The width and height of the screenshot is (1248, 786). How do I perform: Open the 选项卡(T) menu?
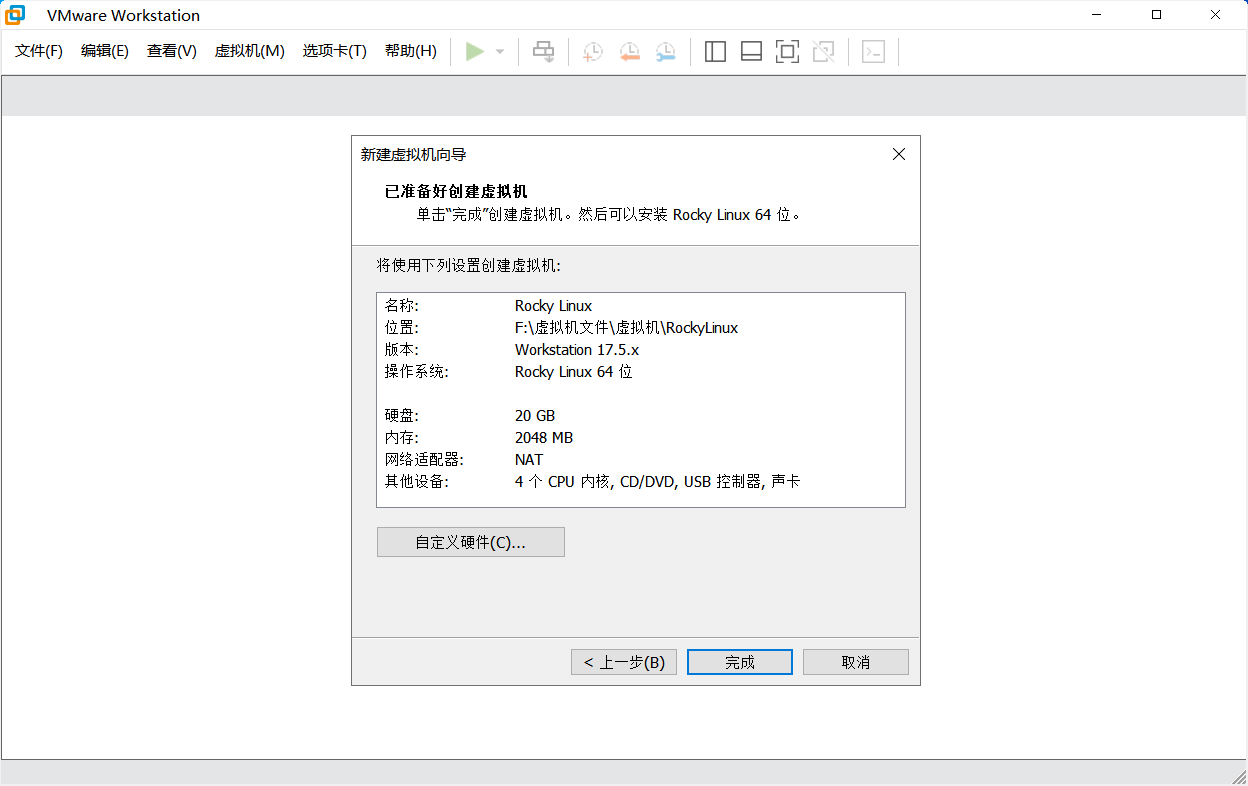click(334, 51)
